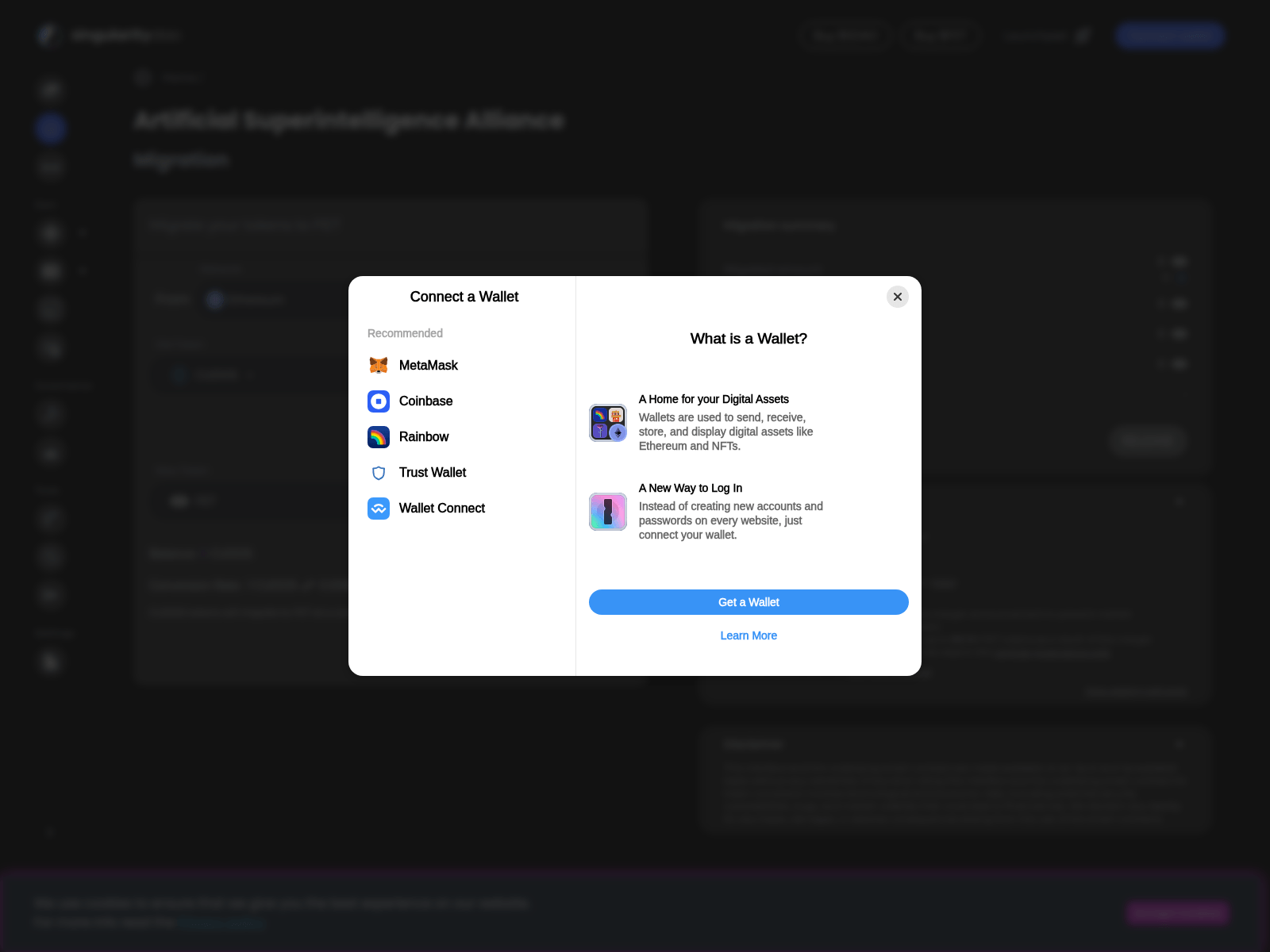Open the Learn More link
The width and height of the screenshot is (1270, 952).
coord(749,635)
